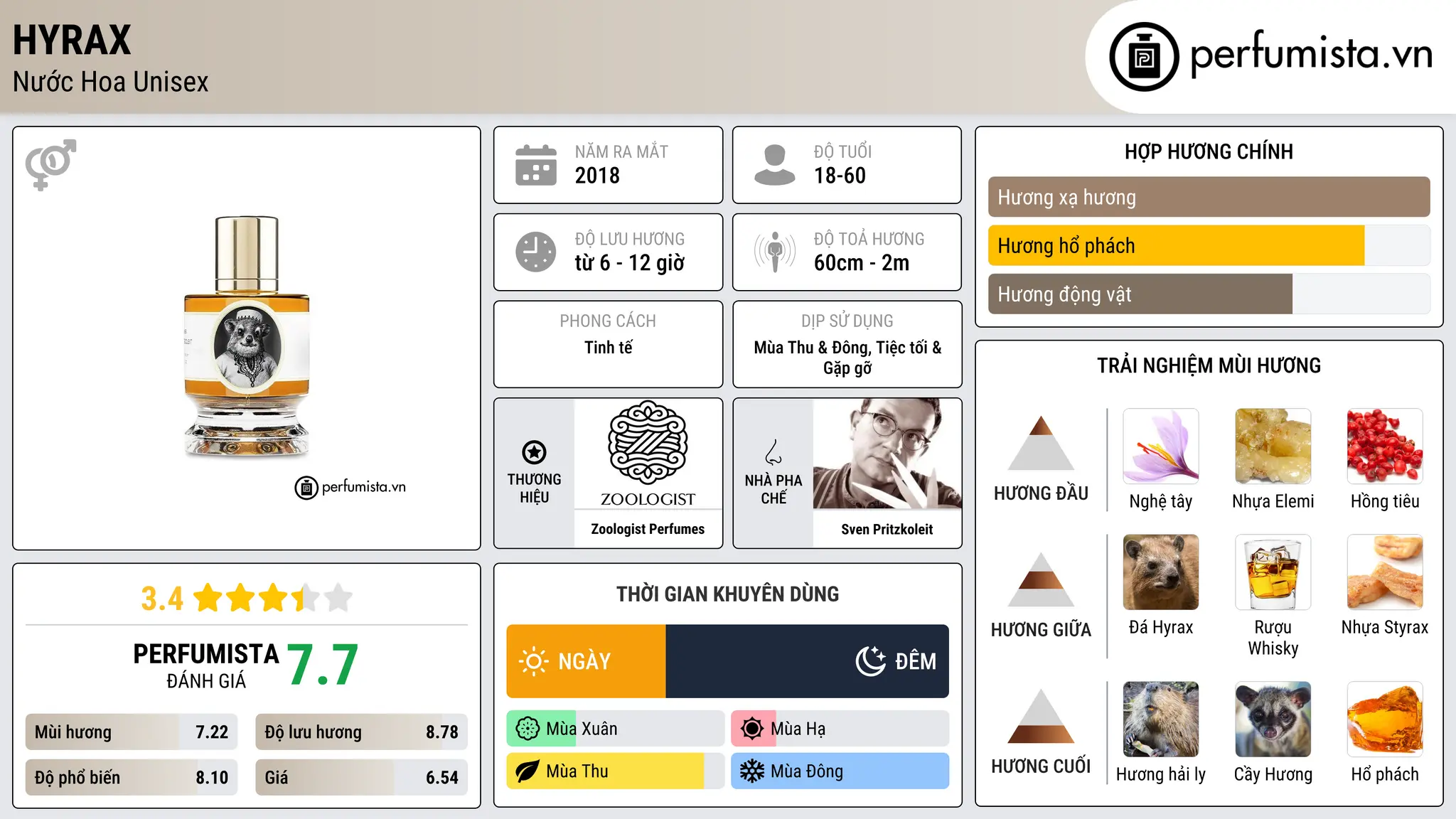The height and width of the screenshot is (819, 1456).
Task: Click the Perfumista score 7.7
Action: [323, 665]
